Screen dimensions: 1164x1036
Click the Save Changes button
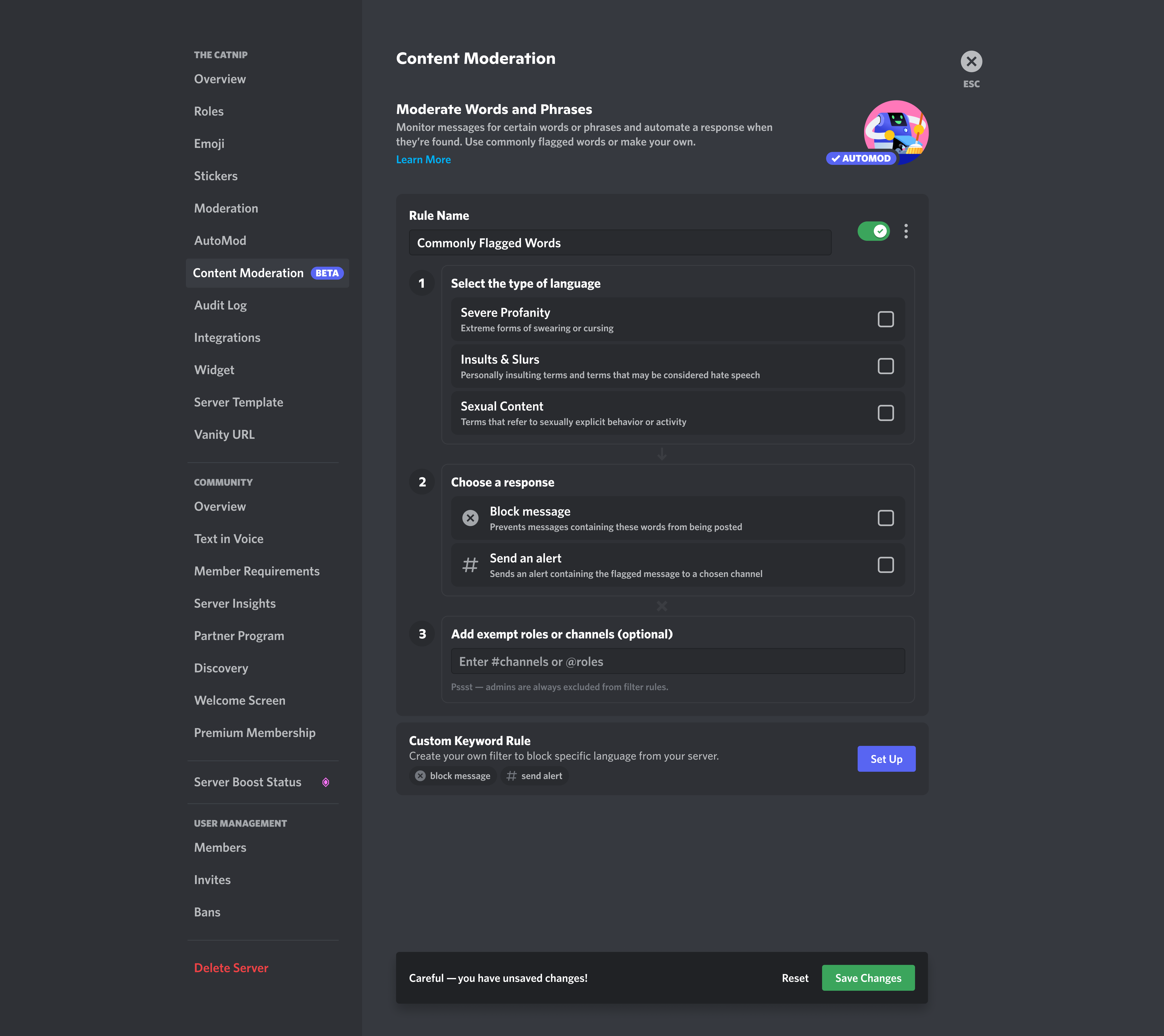(868, 978)
